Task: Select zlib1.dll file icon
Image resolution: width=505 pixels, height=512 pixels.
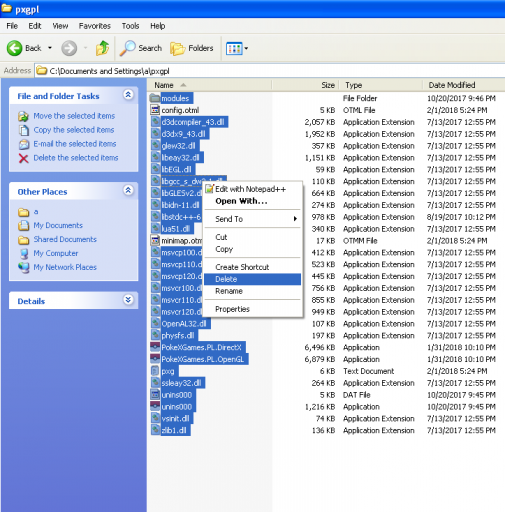Action: 155,430
